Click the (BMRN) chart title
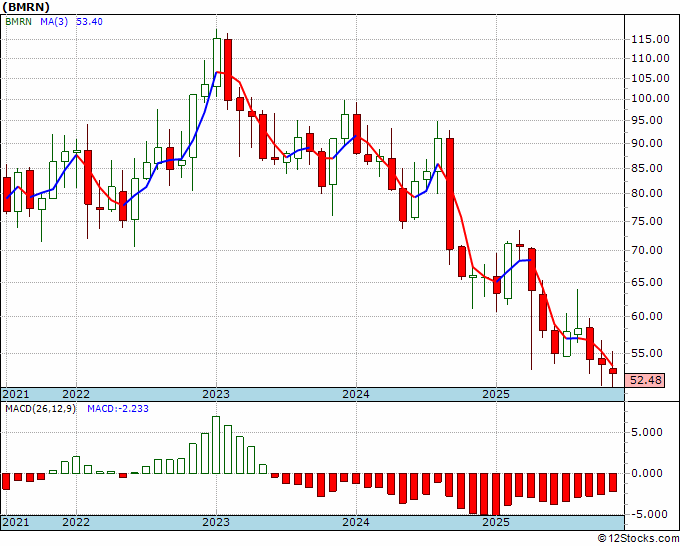Screen dimensions: 680x546 click(x=26, y=7)
